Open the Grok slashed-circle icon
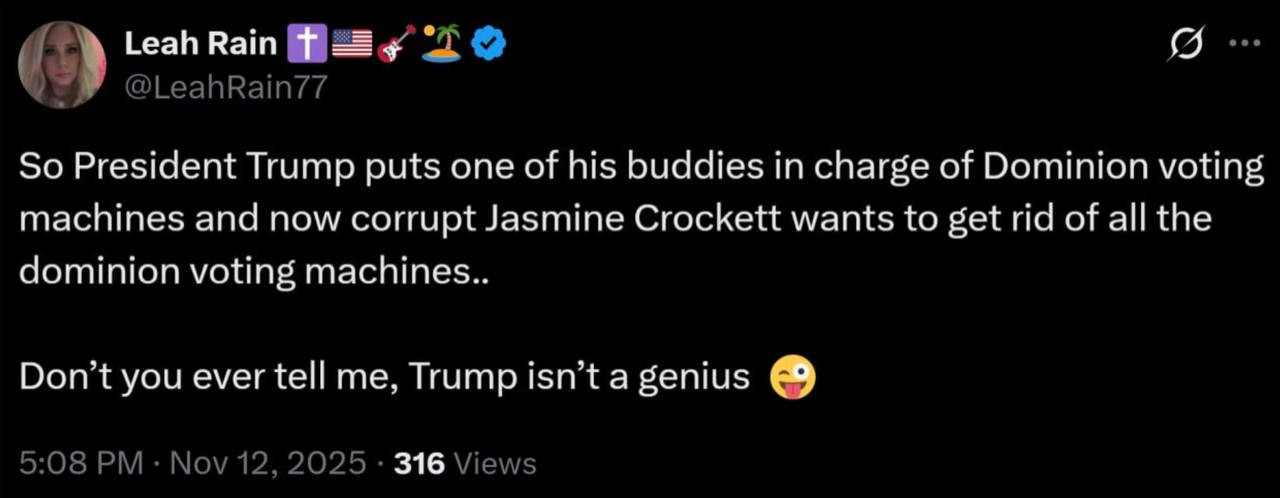The image size is (1280, 498). click(1186, 45)
